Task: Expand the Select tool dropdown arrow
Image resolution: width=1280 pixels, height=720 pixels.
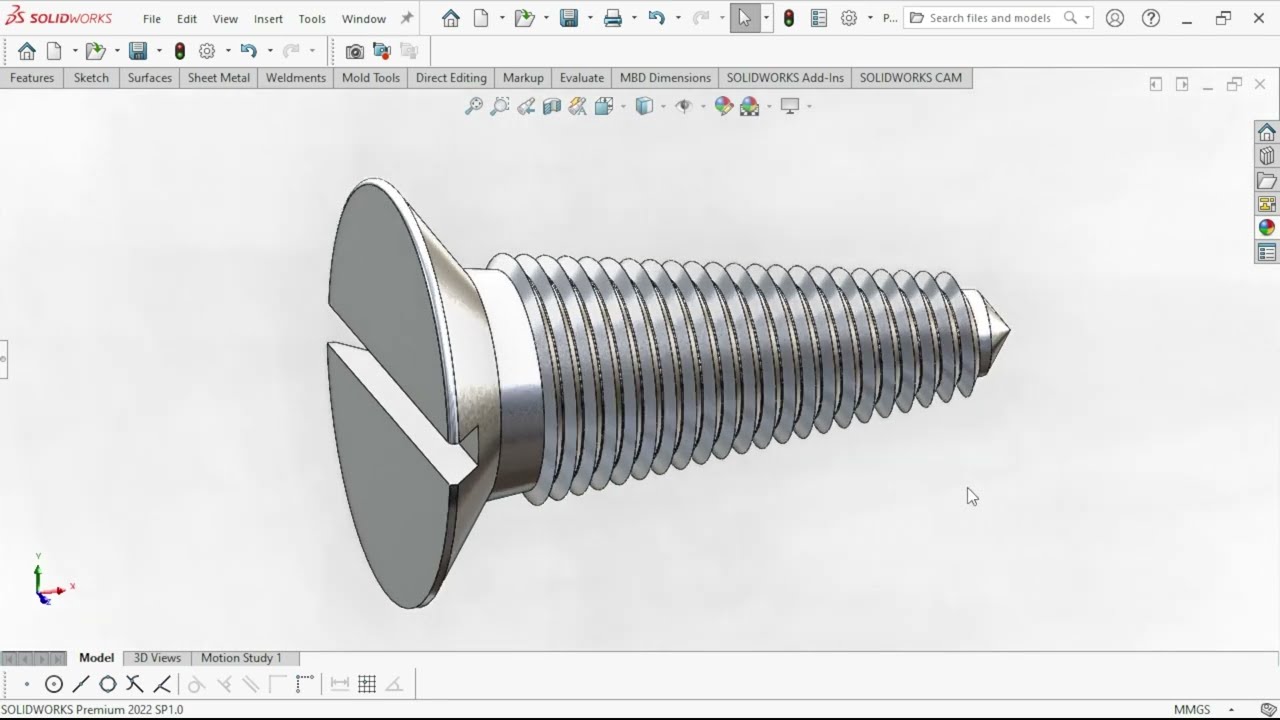Action: click(x=767, y=18)
